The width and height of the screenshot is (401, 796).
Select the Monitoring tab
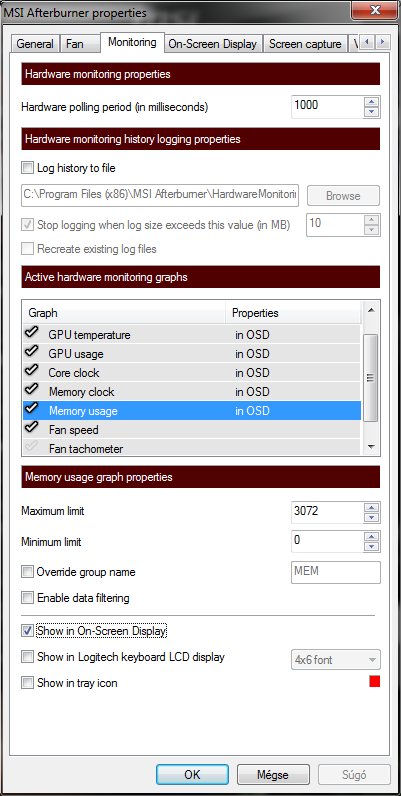coord(132,42)
